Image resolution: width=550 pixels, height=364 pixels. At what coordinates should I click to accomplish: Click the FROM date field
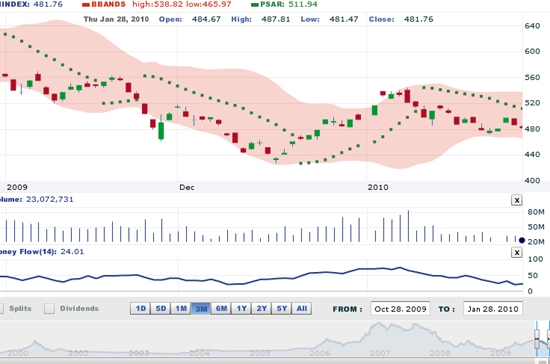(x=400, y=309)
